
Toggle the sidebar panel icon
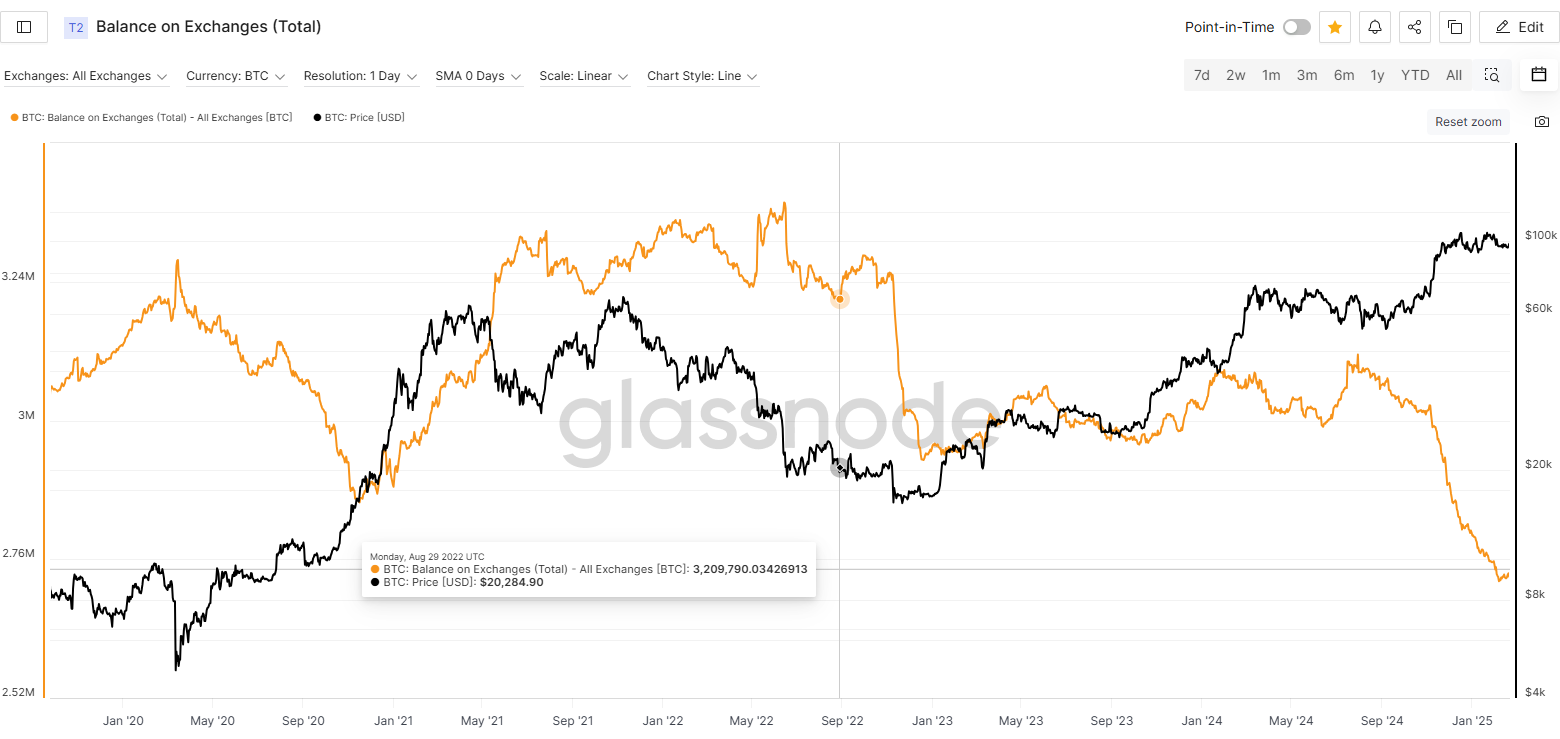tap(25, 27)
